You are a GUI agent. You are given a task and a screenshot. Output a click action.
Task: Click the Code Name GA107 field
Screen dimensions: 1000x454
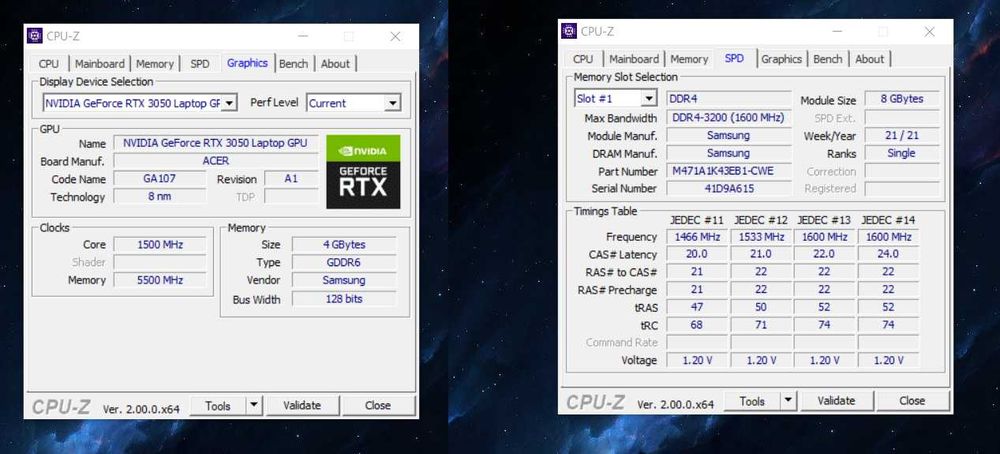point(159,179)
